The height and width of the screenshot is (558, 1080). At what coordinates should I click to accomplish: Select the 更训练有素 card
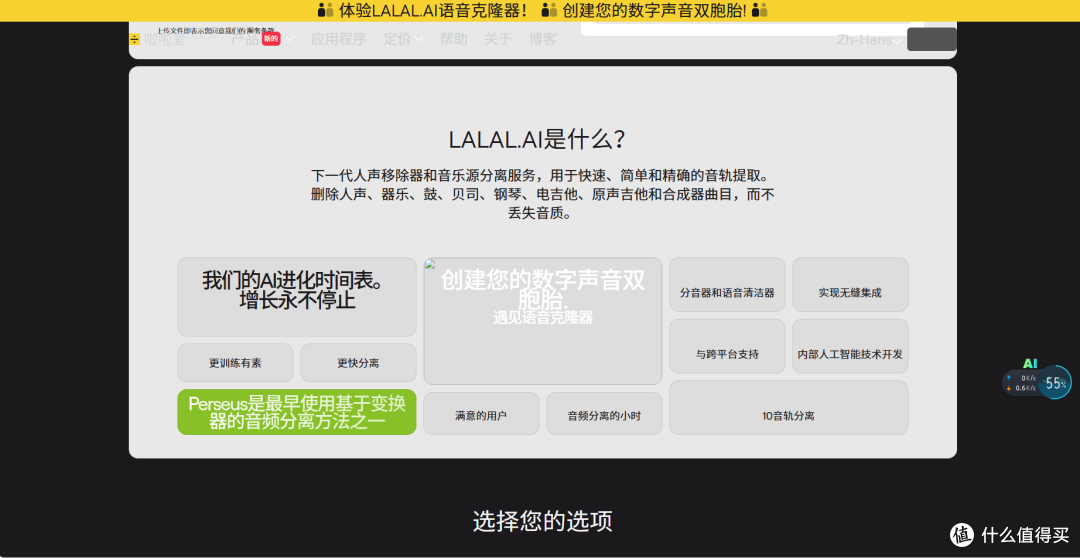(236, 362)
